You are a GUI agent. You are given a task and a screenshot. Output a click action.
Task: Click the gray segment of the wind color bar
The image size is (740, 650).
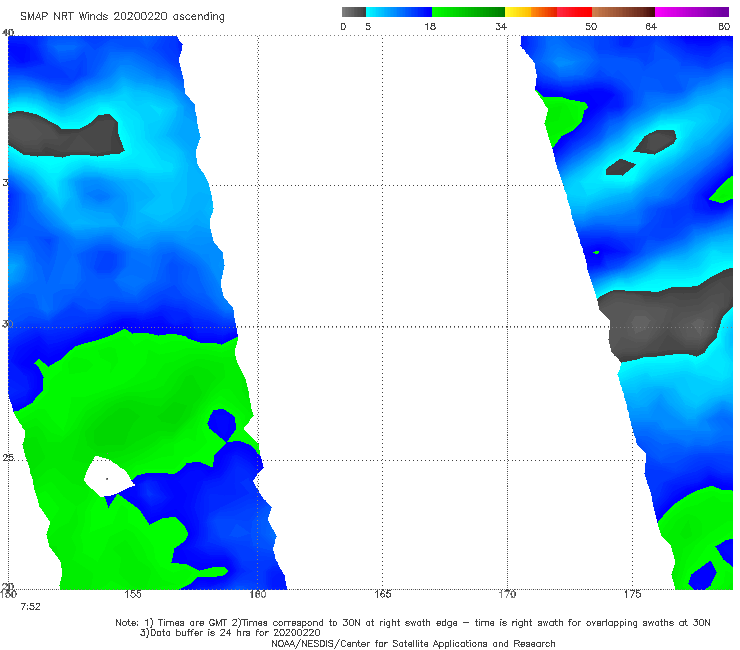354,12
